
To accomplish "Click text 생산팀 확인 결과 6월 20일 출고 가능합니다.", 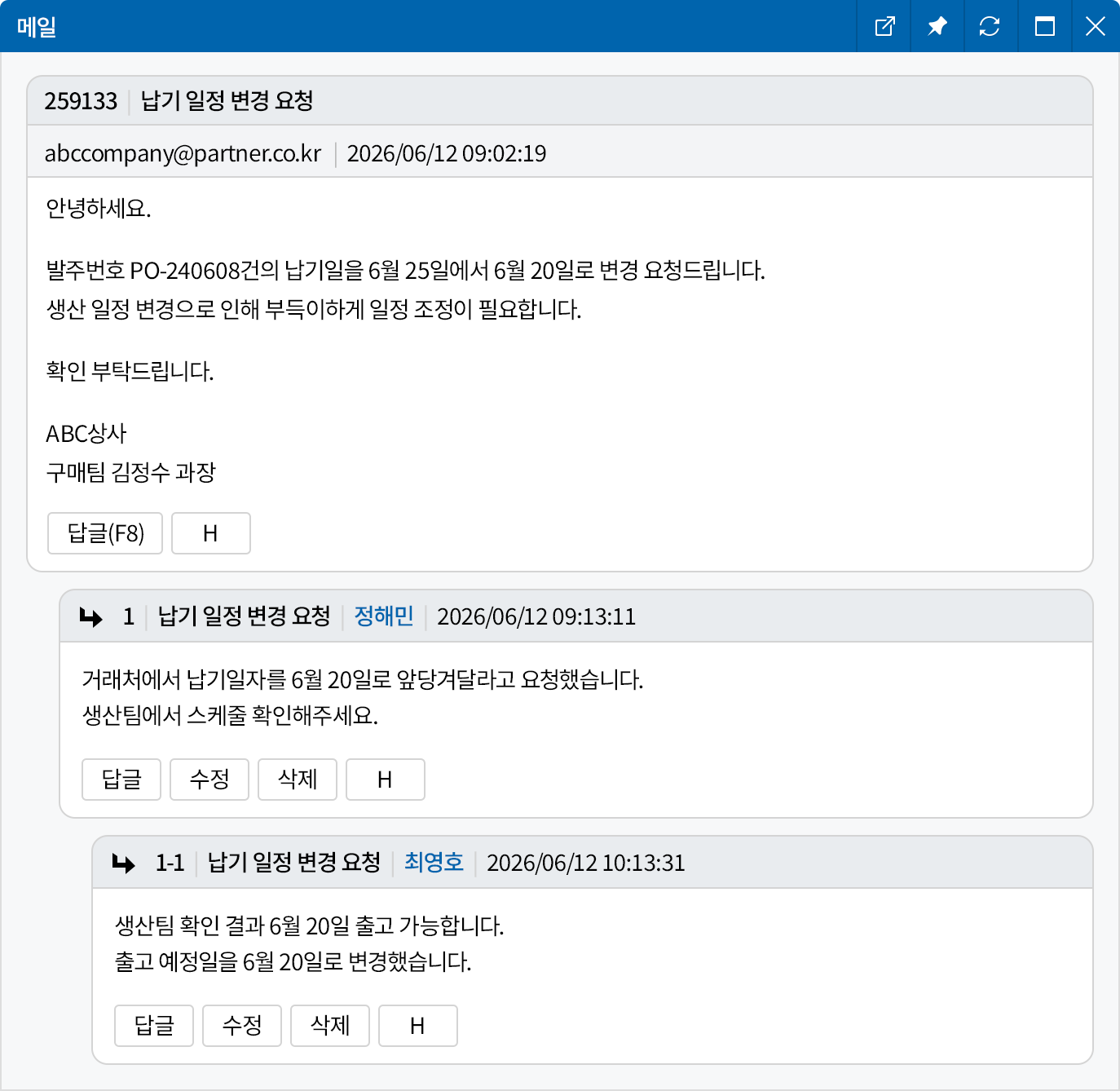I will click(309, 926).
